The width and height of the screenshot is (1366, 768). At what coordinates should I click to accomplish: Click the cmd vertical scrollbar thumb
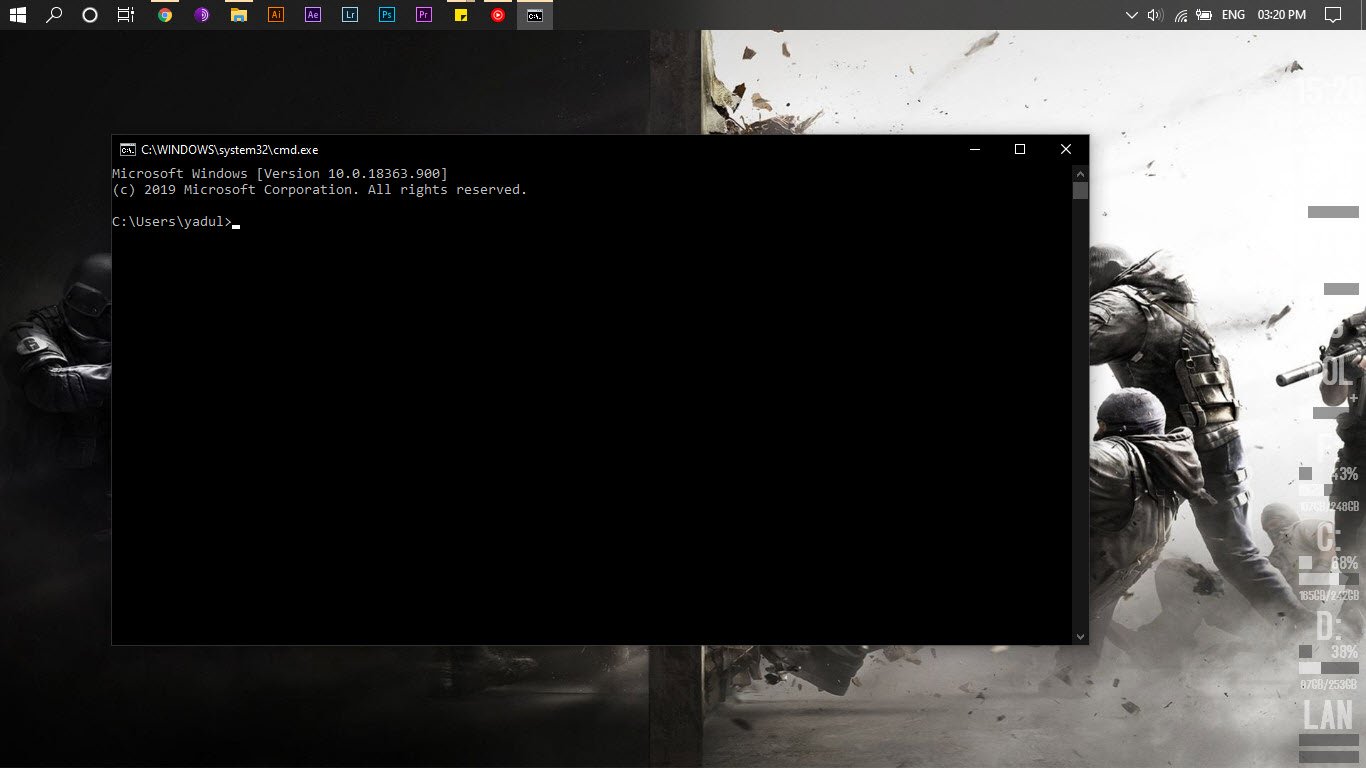tap(1080, 191)
